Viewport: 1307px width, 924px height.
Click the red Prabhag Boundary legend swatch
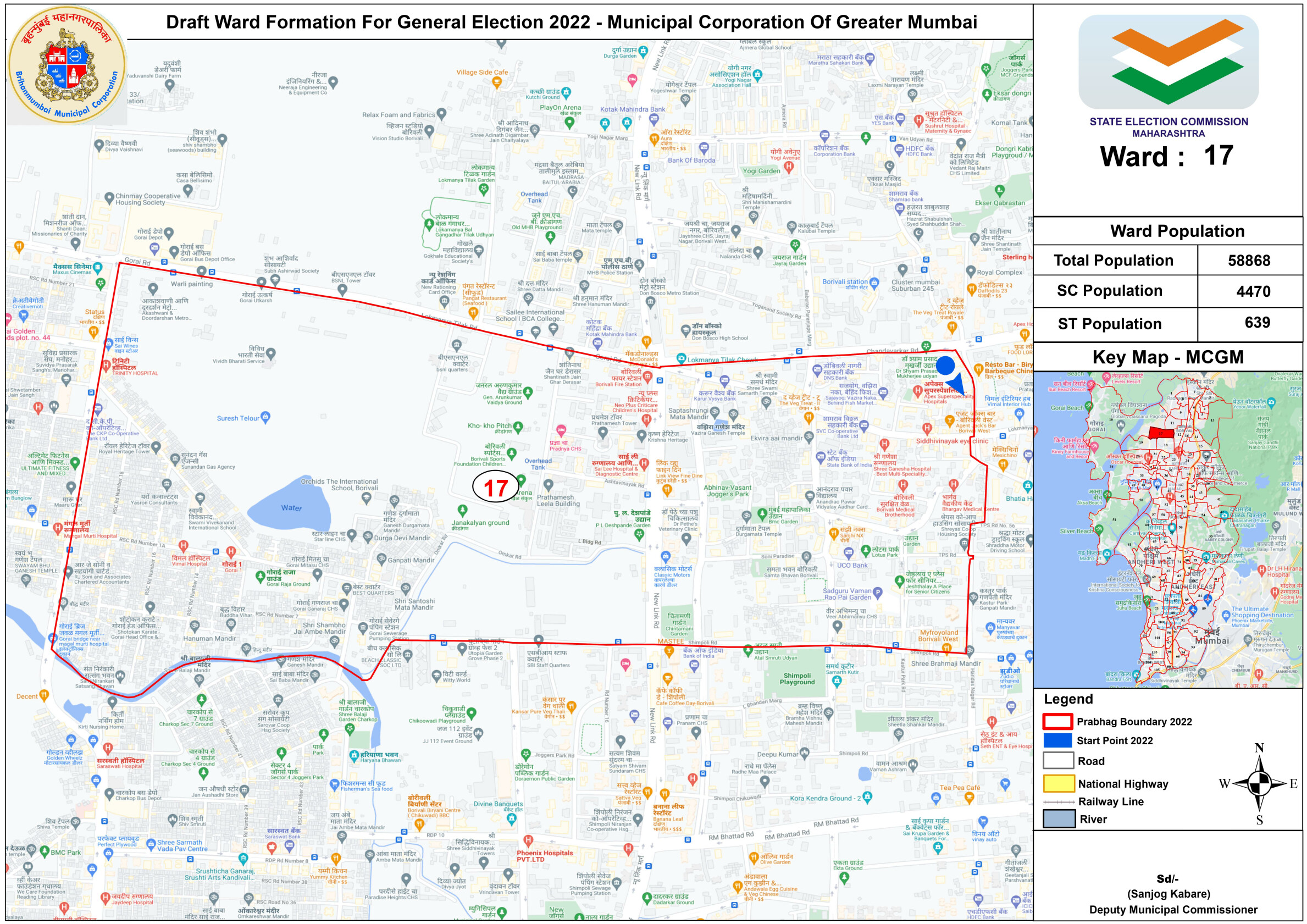[x=1057, y=721]
